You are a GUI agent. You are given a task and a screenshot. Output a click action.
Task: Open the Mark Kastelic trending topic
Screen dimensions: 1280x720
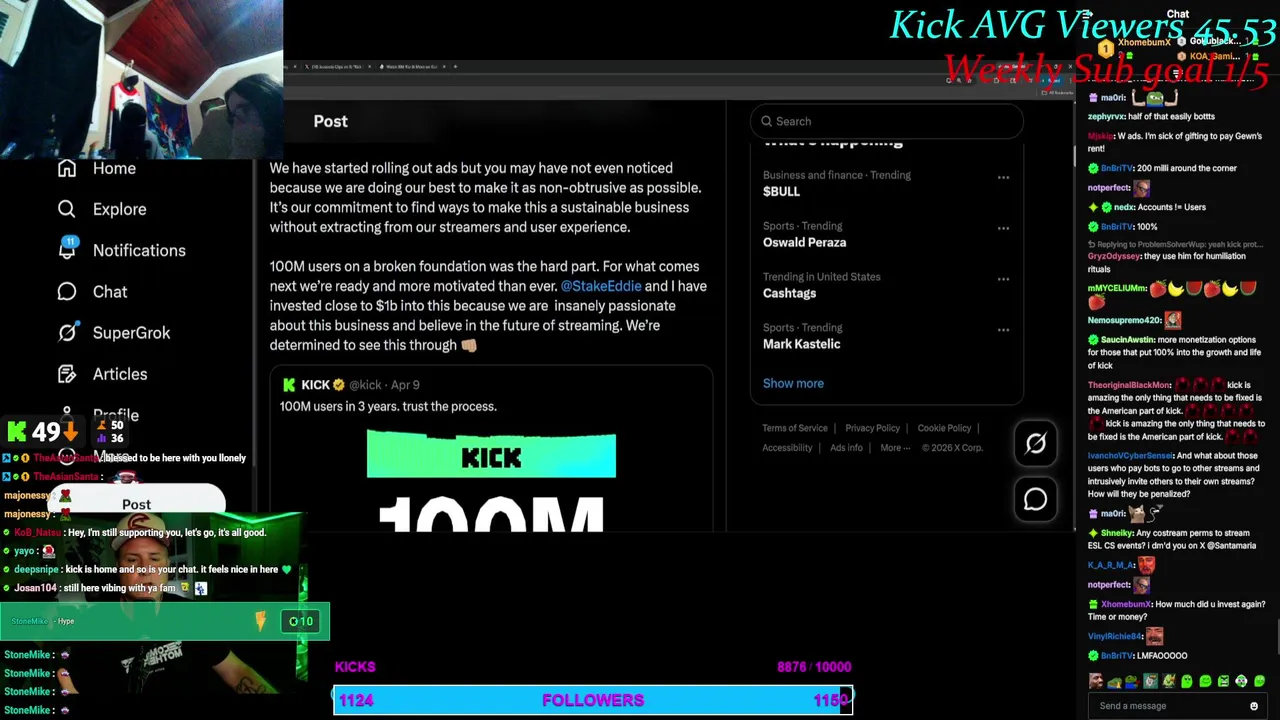click(x=801, y=344)
